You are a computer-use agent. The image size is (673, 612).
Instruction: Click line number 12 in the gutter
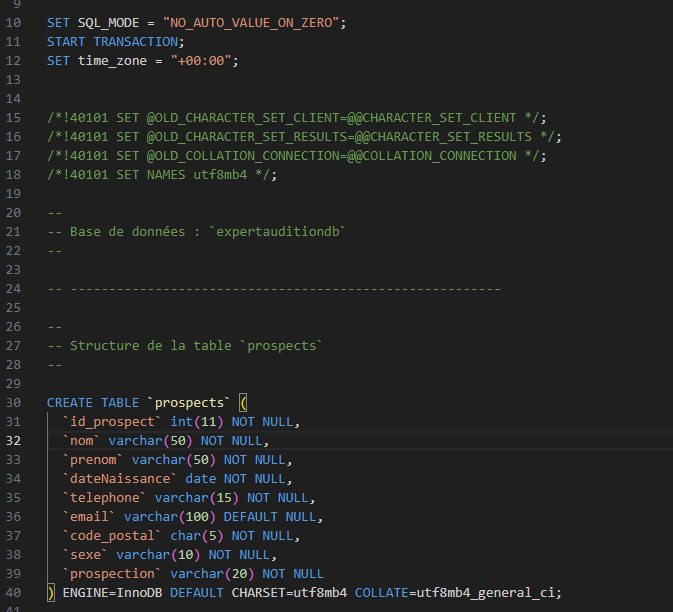click(13, 61)
